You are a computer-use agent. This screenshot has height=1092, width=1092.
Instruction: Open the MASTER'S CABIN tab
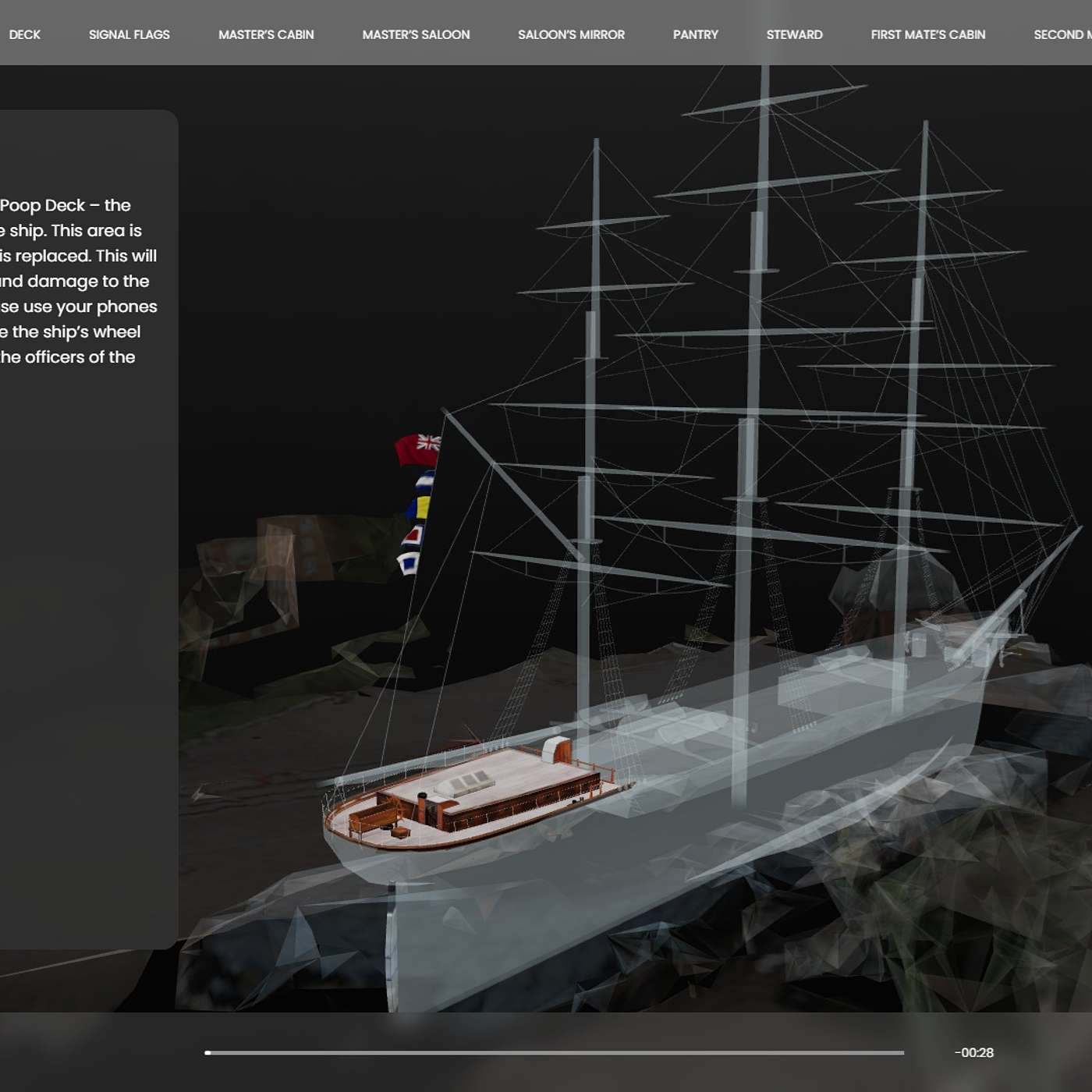[266, 34]
